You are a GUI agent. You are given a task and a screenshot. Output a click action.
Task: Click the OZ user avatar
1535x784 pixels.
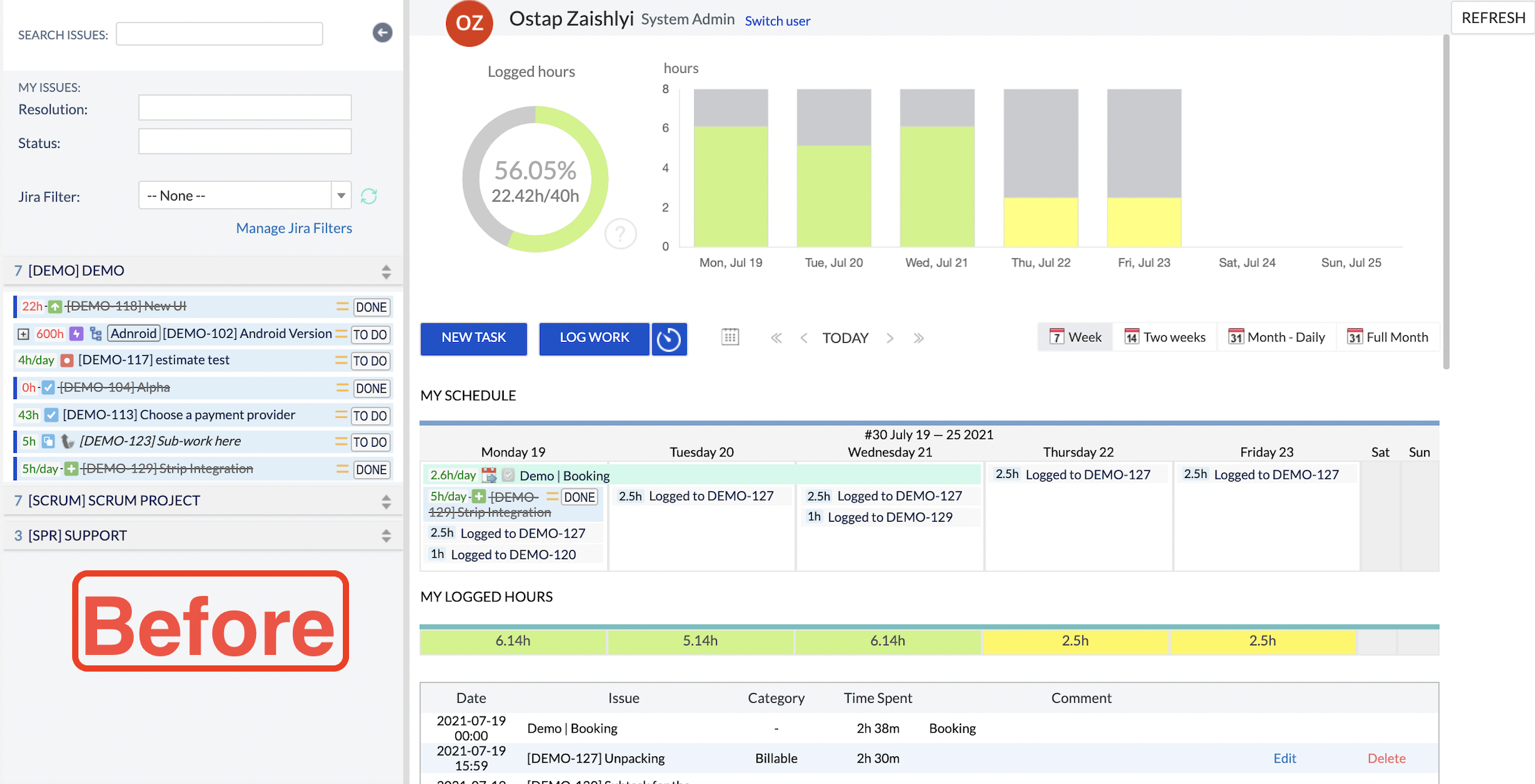pyautogui.click(x=469, y=23)
